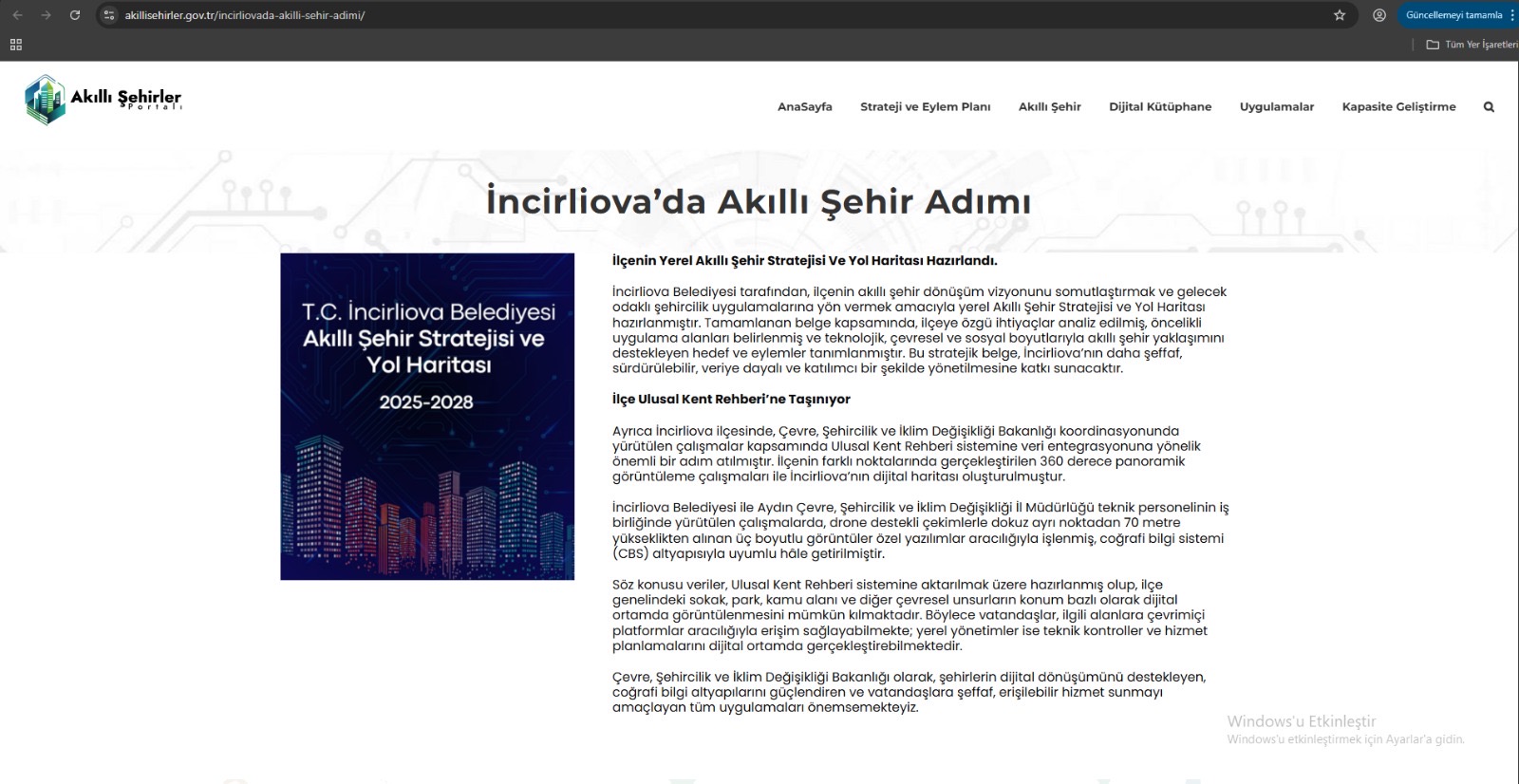Click the İncirliova strategy cover image
Viewport: 1519px width, 784px height.
click(x=427, y=416)
